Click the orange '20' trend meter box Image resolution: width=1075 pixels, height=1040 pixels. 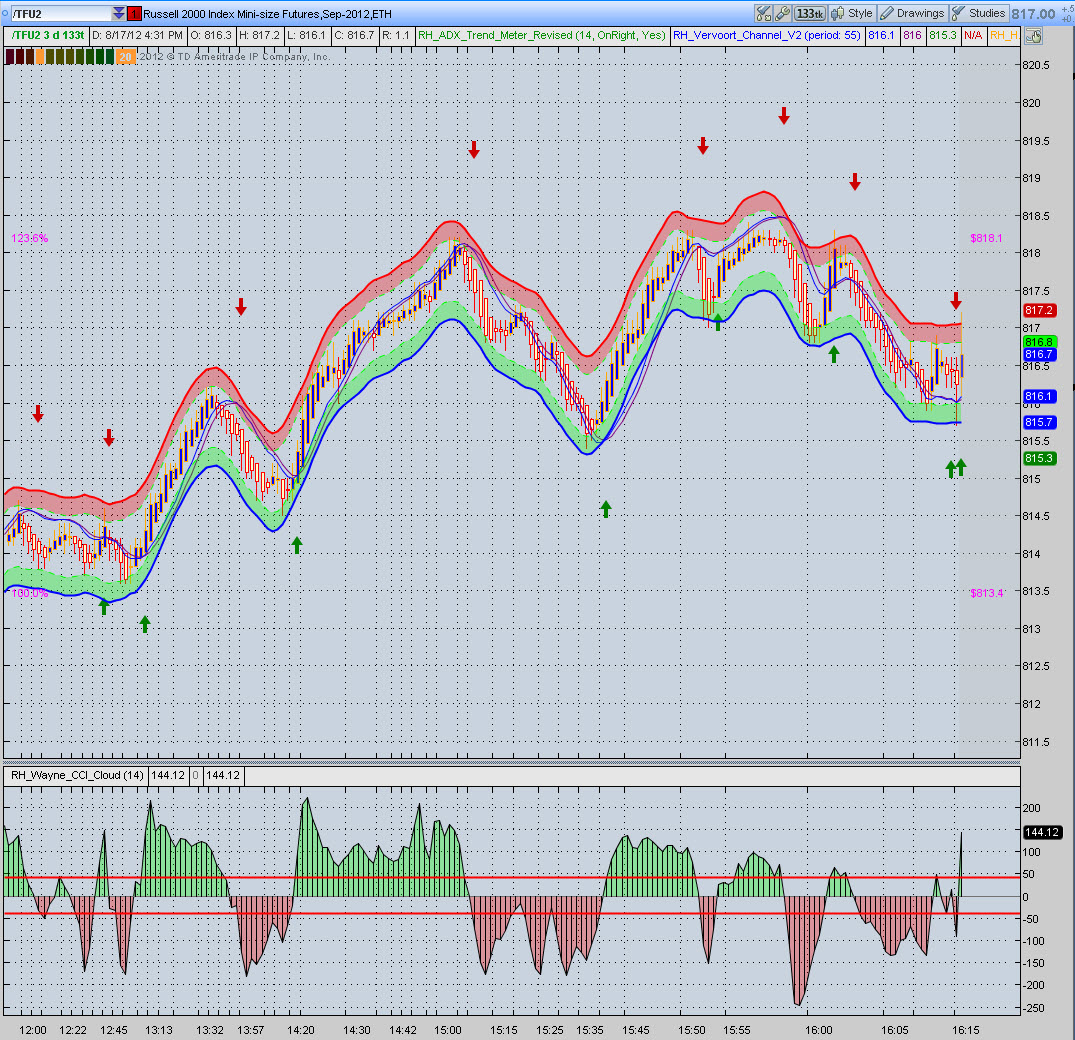[125, 57]
